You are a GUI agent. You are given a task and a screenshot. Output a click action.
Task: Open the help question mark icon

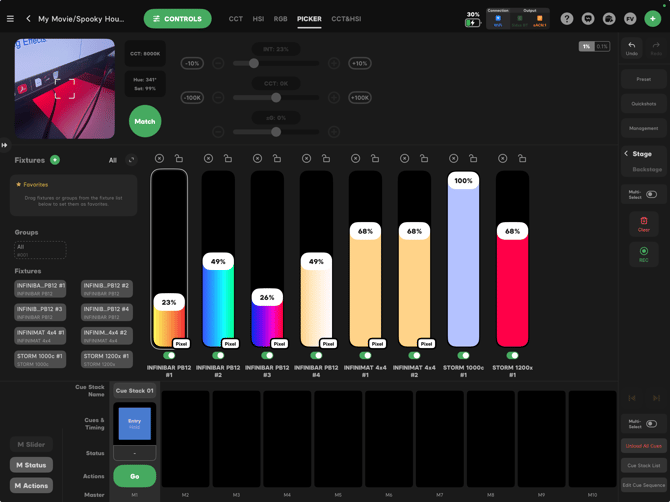click(567, 19)
